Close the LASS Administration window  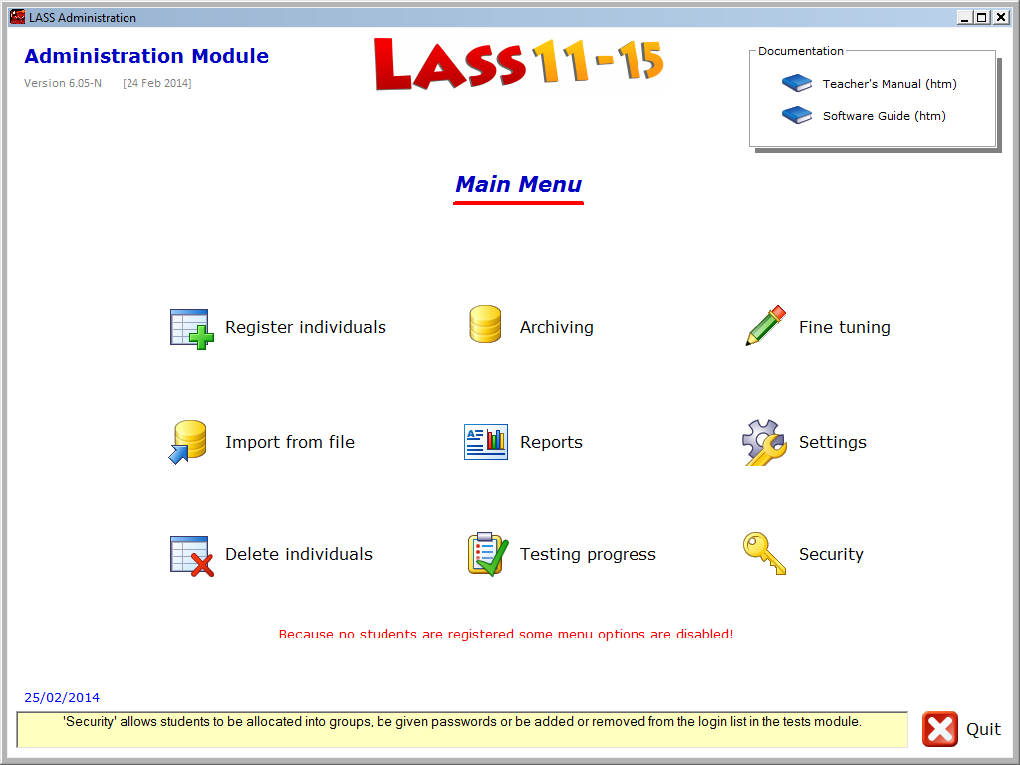pyautogui.click(x=1001, y=18)
